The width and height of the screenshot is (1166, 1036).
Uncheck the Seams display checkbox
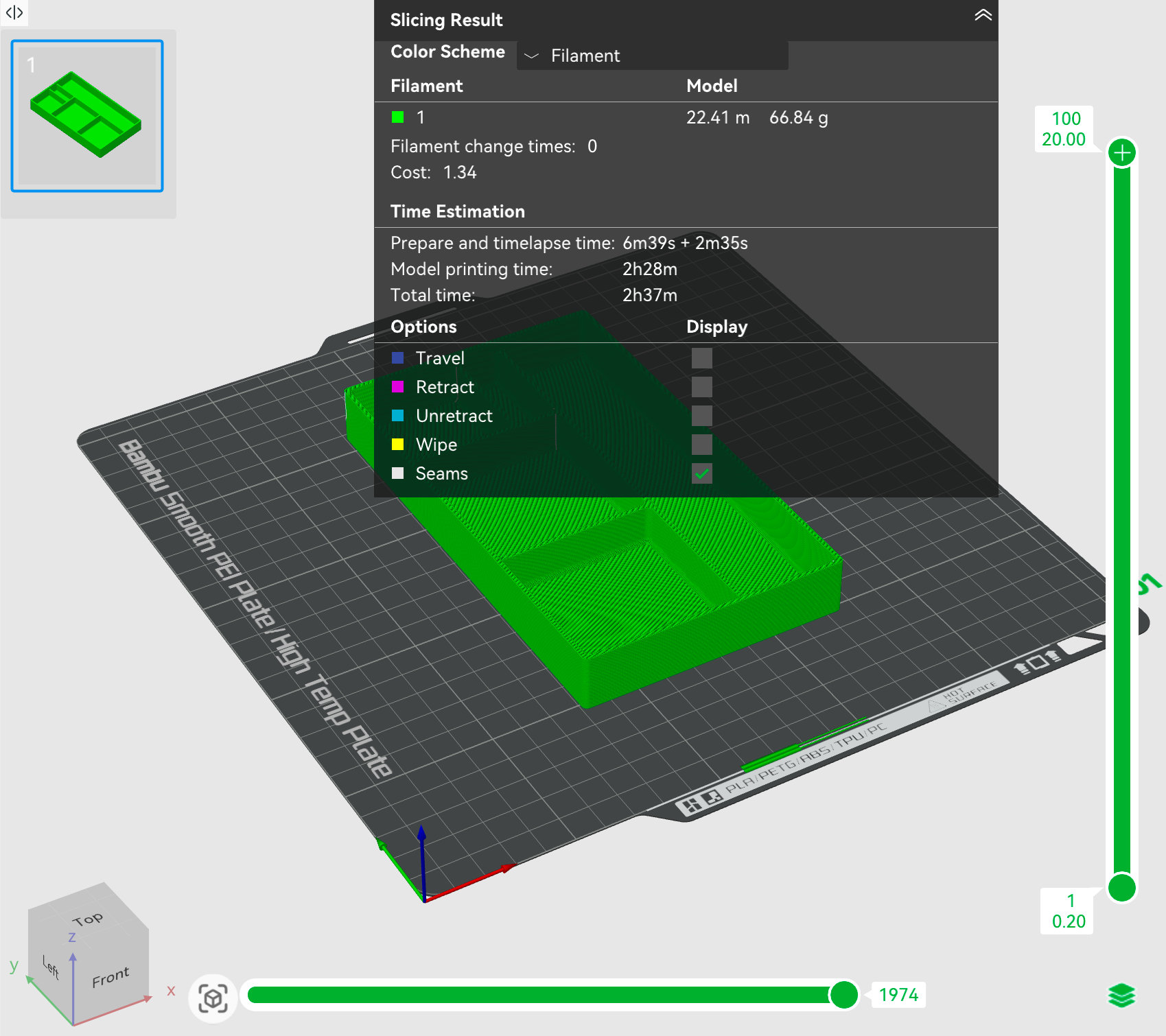pyautogui.click(x=701, y=473)
